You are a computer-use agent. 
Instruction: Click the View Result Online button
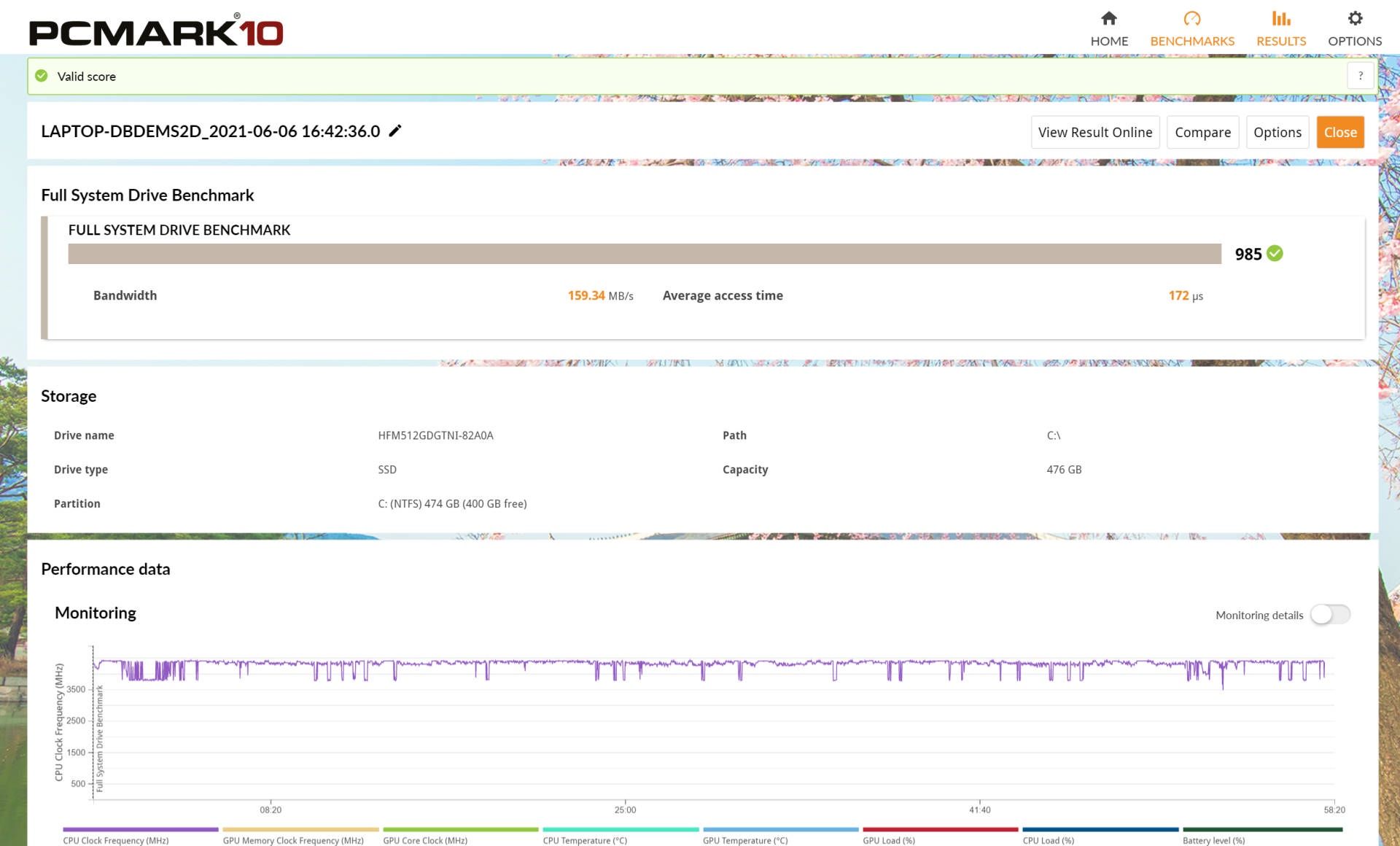tap(1095, 132)
